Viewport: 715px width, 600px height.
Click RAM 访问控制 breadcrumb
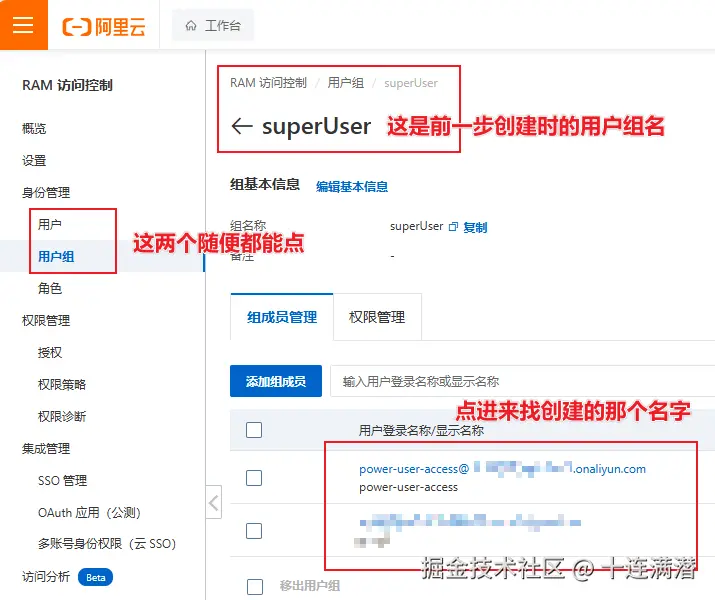268,83
